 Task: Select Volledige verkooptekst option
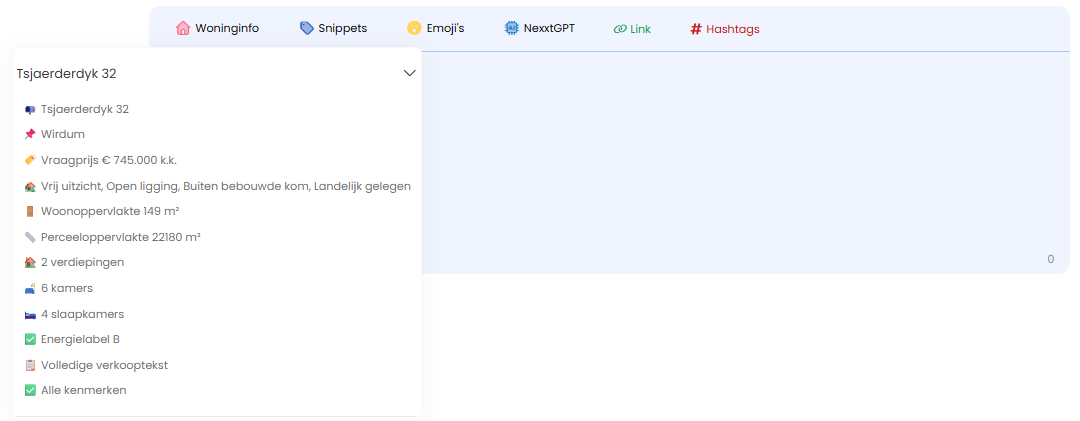tap(104, 365)
